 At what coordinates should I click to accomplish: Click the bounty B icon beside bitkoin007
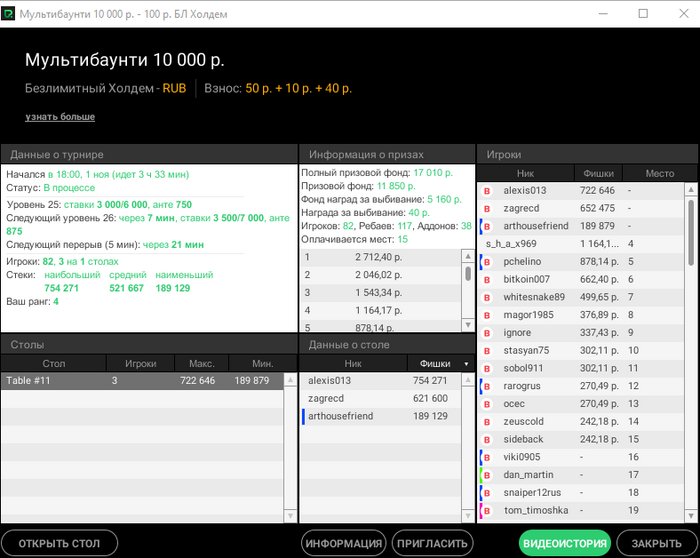coord(487,280)
